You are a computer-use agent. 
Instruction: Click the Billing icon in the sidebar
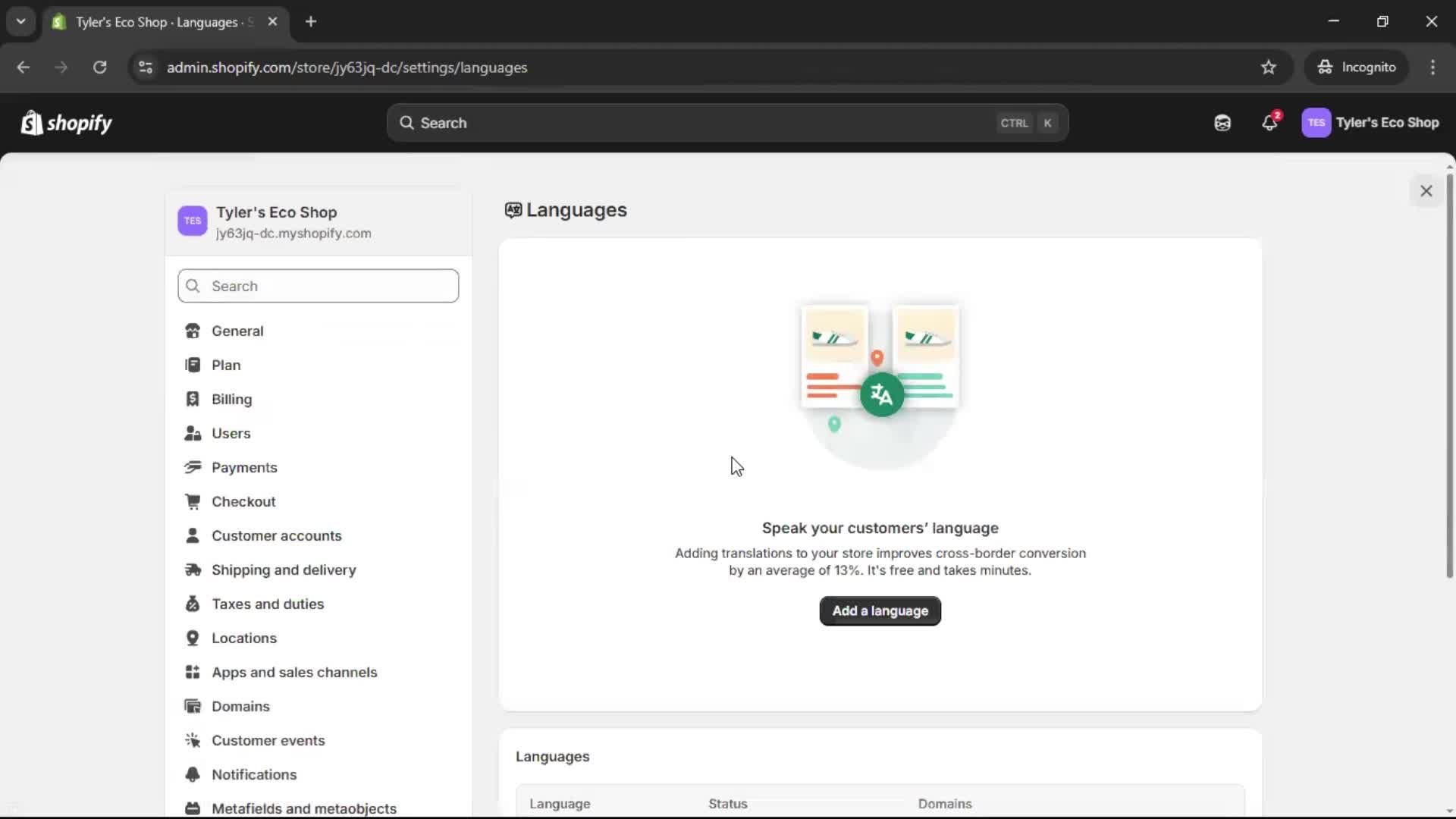pyautogui.click(x=193, y=399)
